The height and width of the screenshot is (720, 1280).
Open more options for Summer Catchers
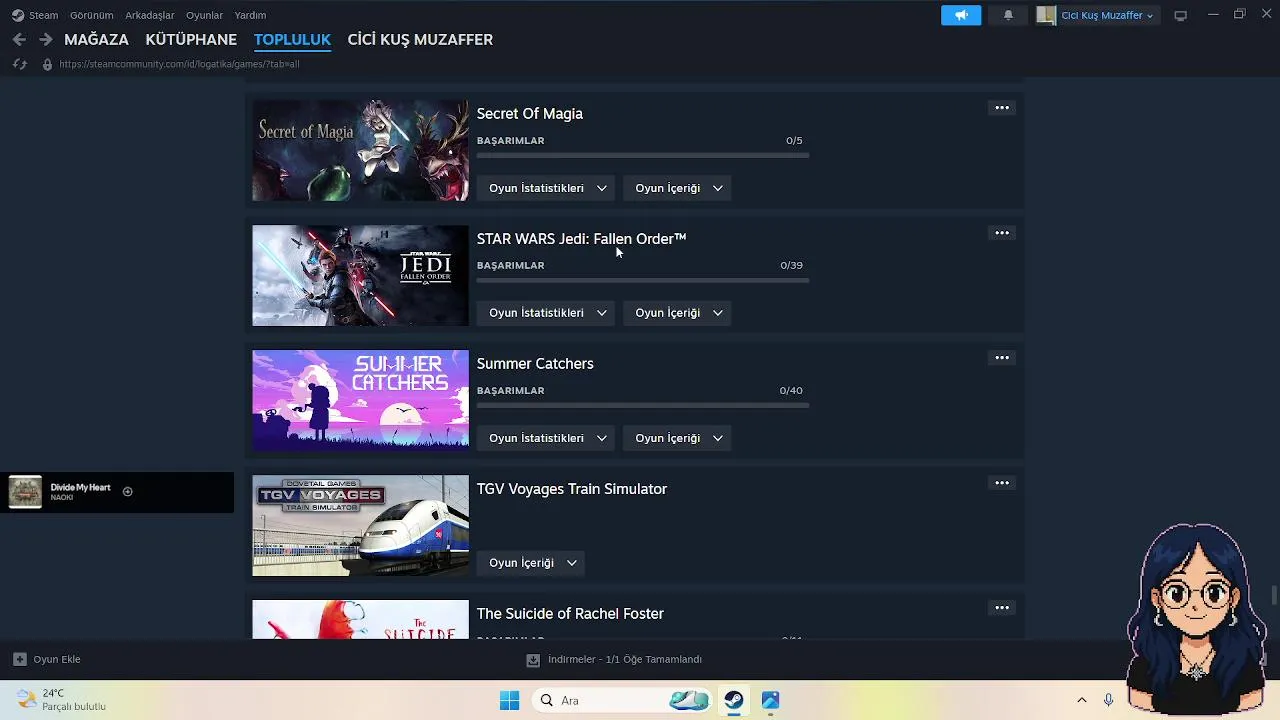(x=1002, y=358)
